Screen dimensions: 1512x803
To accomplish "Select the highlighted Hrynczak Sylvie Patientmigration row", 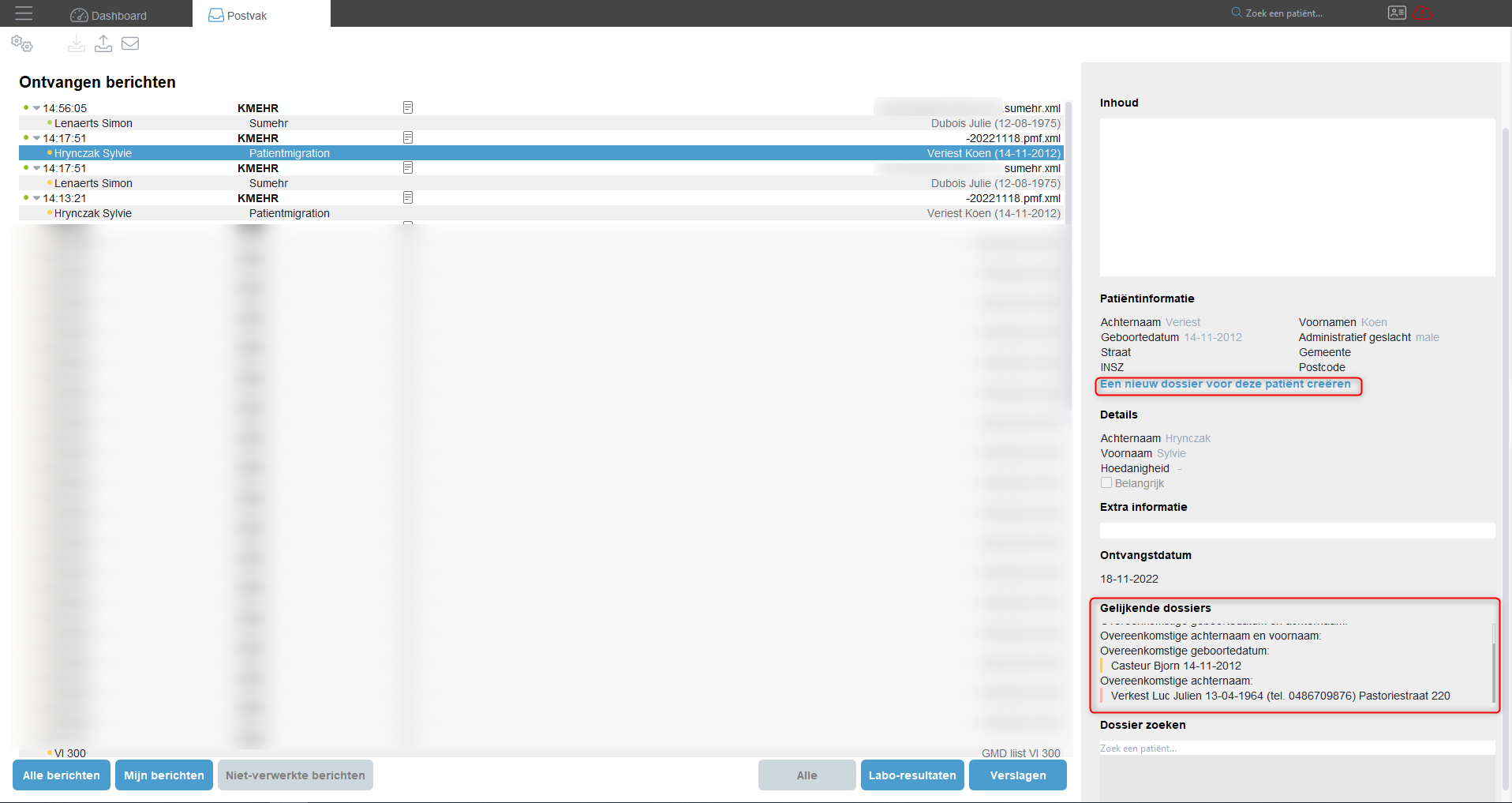I will [x=541, y=153].
